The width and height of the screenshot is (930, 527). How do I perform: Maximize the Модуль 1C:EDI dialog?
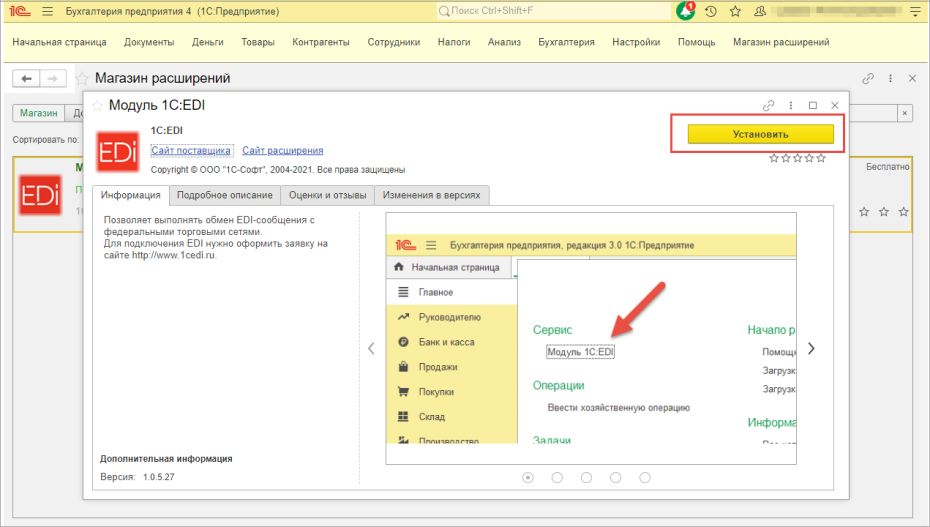[x=813, y=106]
